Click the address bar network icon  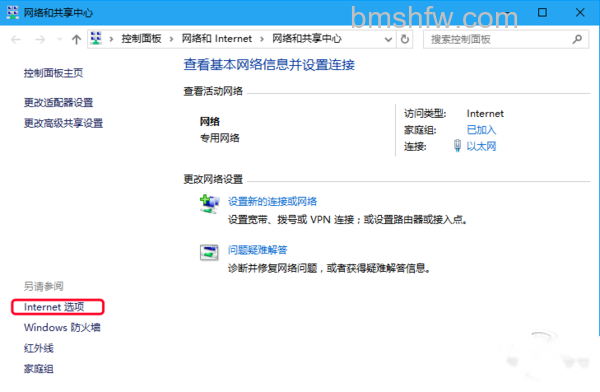coord(96,39)
